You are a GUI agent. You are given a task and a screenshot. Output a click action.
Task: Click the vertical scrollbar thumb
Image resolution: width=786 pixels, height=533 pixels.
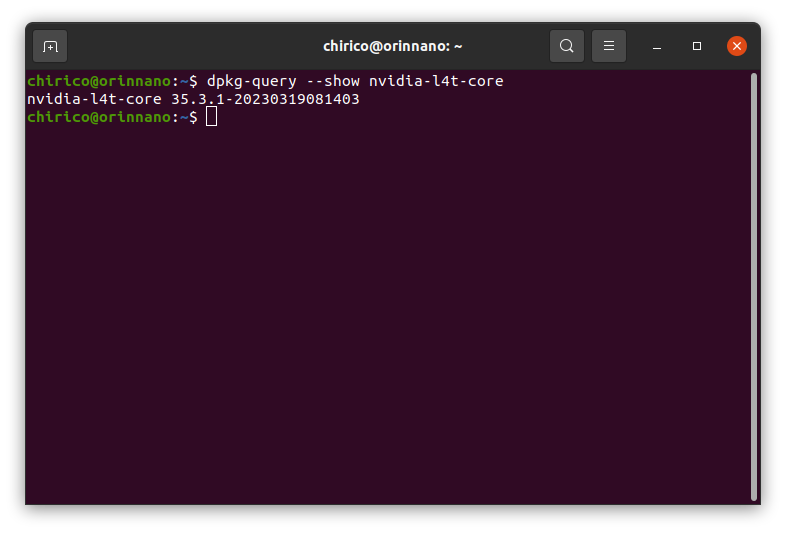pyautogui.click(x=753, y=285)
